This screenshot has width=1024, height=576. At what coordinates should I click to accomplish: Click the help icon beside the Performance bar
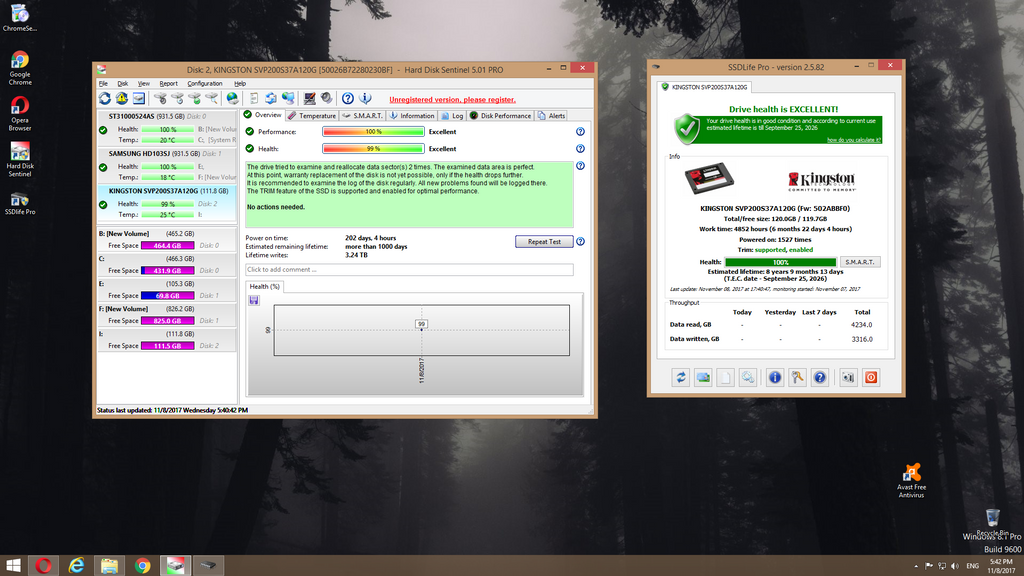click(x=580, y=132)
